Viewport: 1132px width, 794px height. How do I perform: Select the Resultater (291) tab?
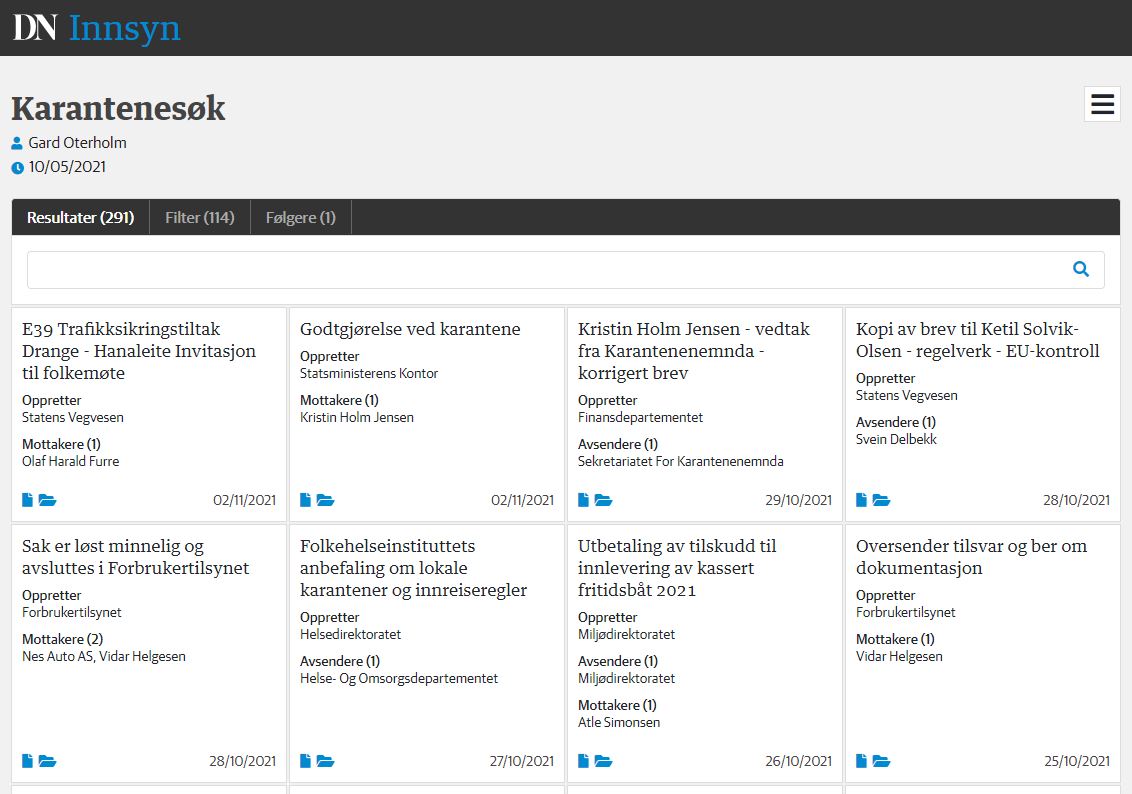click(81, 217)
